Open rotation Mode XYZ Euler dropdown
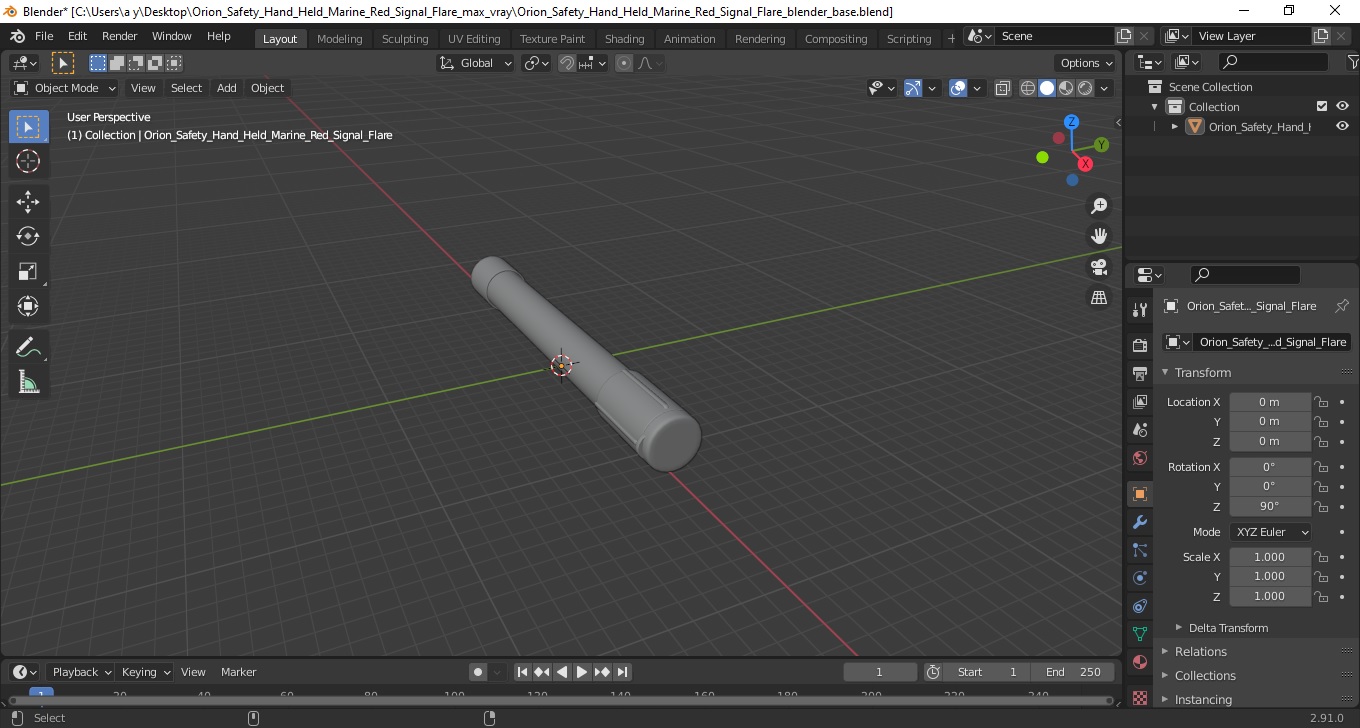 point(1271,532)
